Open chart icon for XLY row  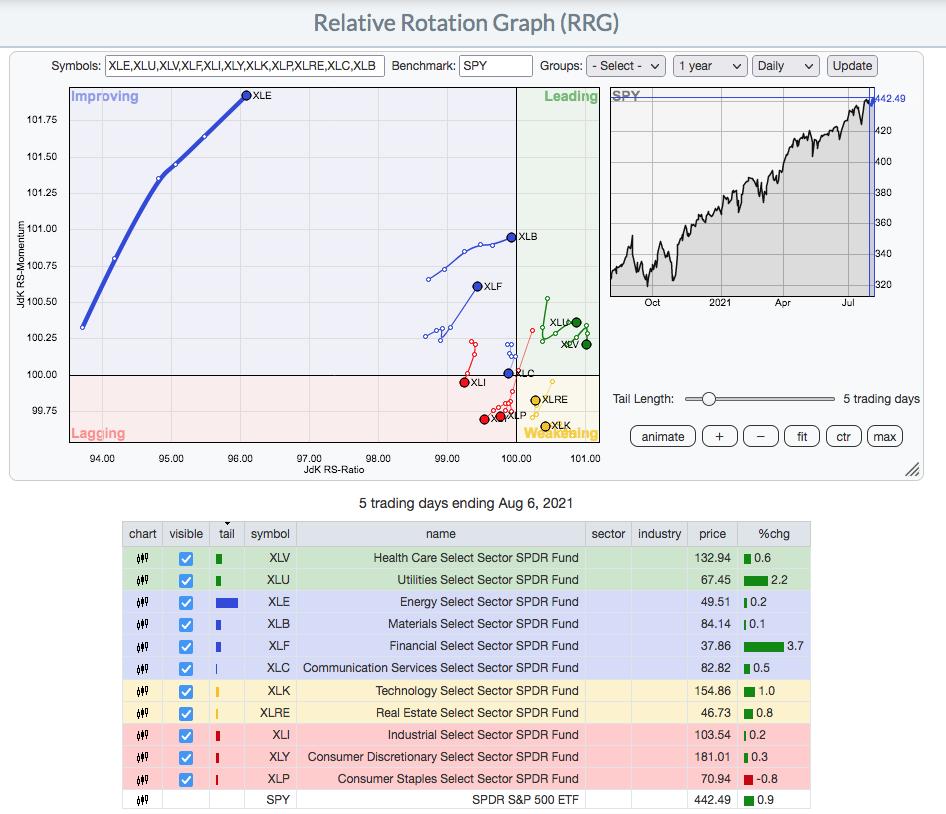point(142,757)
